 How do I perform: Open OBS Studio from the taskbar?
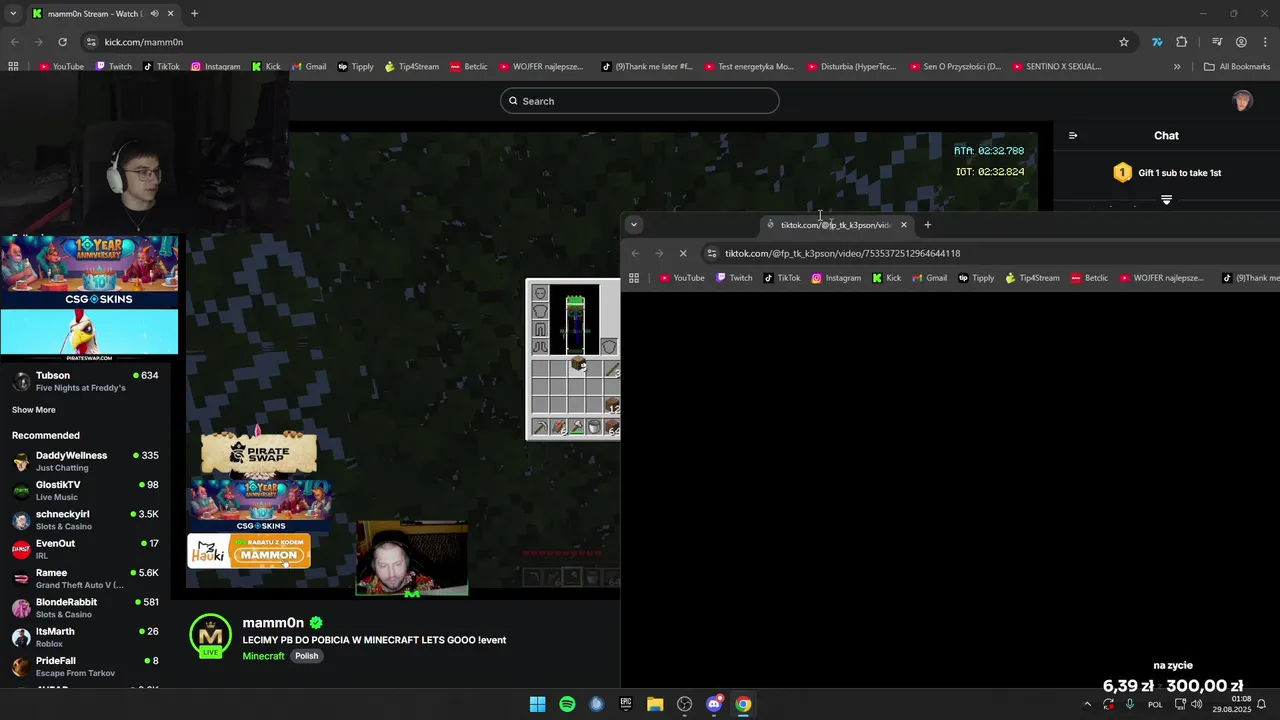coord(684,704)
